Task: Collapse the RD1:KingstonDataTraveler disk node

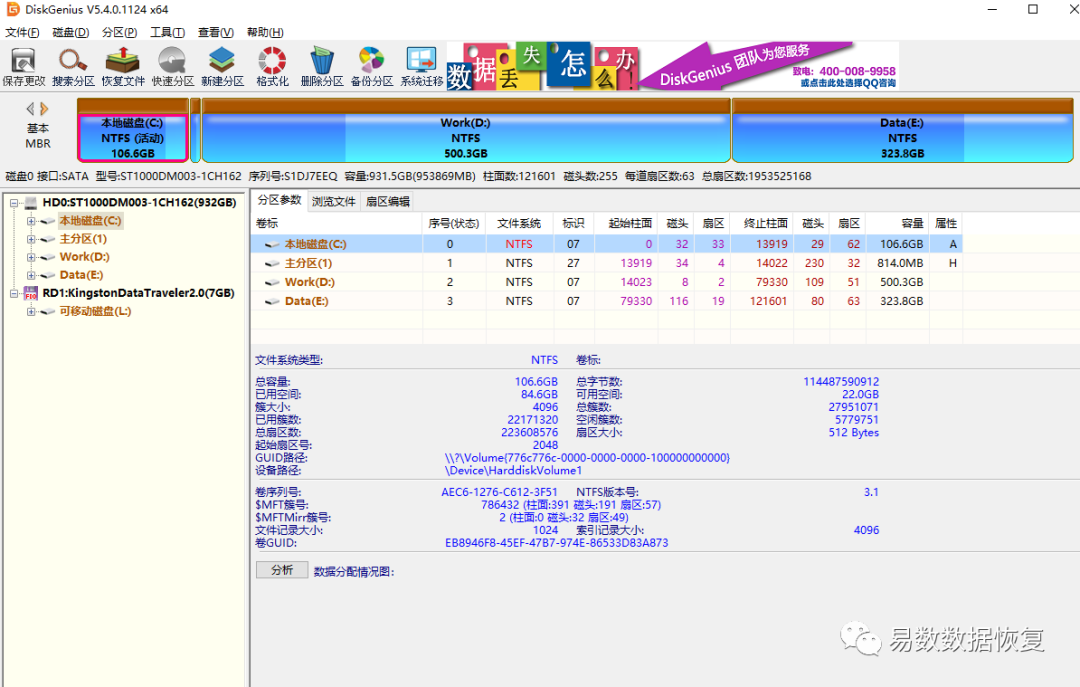Action: click(13, 293)
